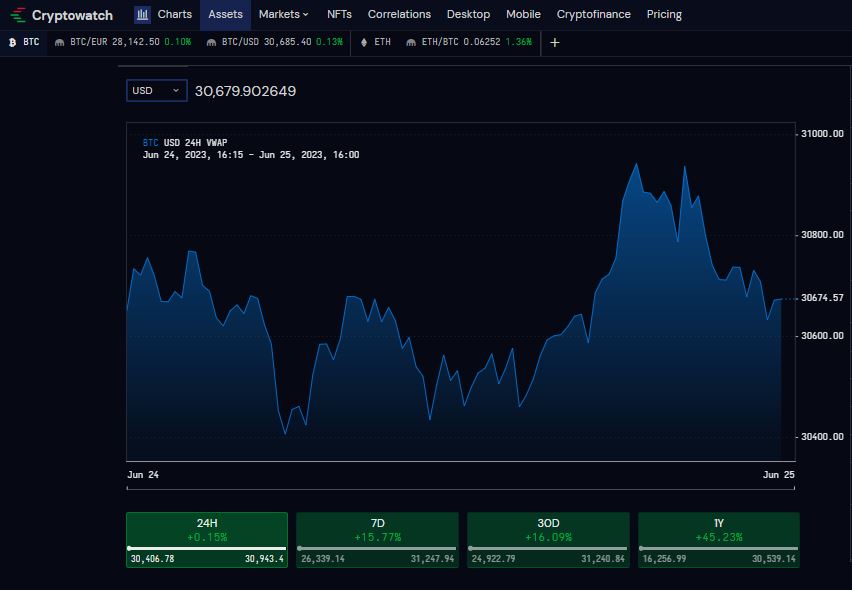Open the Cryptofinance link
The image size is (852, 590).
593,15
